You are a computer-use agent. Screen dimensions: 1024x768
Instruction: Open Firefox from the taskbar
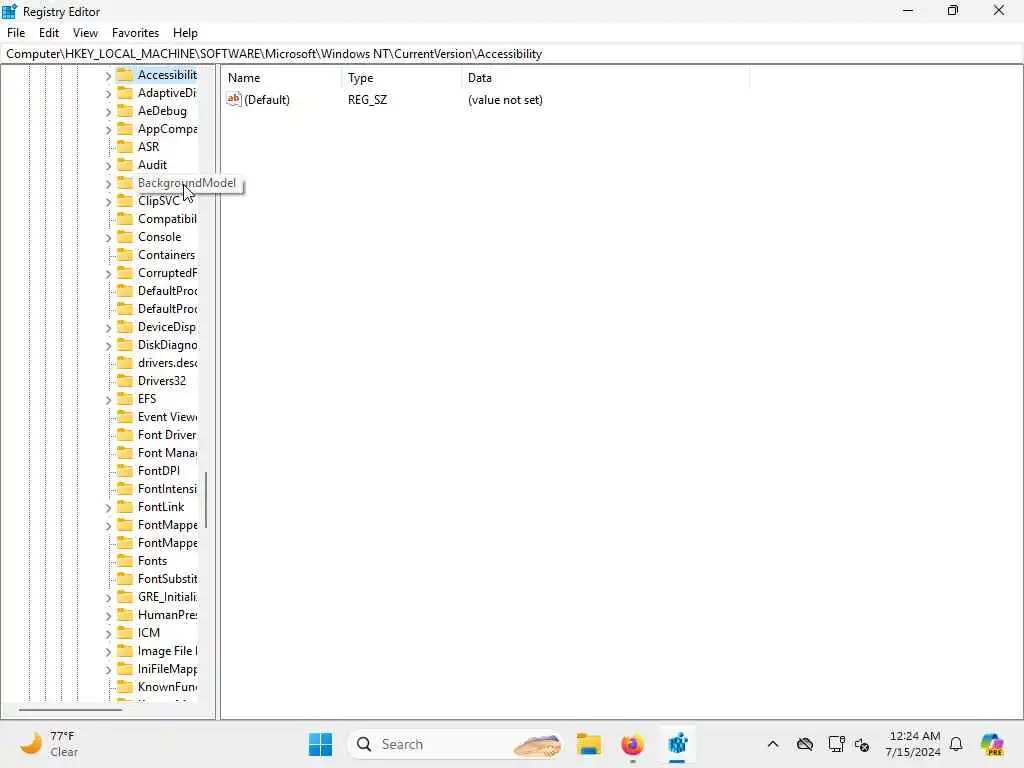pyautogui.click(x=632, y=744)
